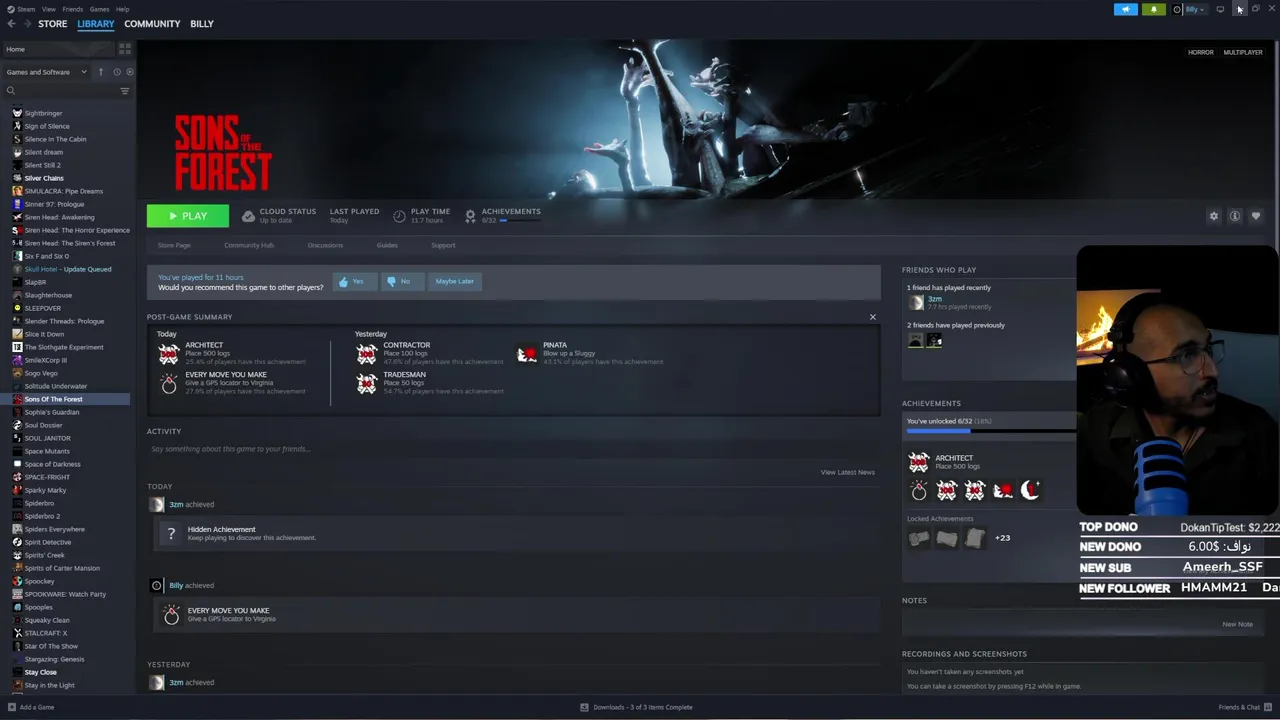Choose No thumbs down recommendation
The width and height of the screenshot is (1280, 720).
click(402, 281)
